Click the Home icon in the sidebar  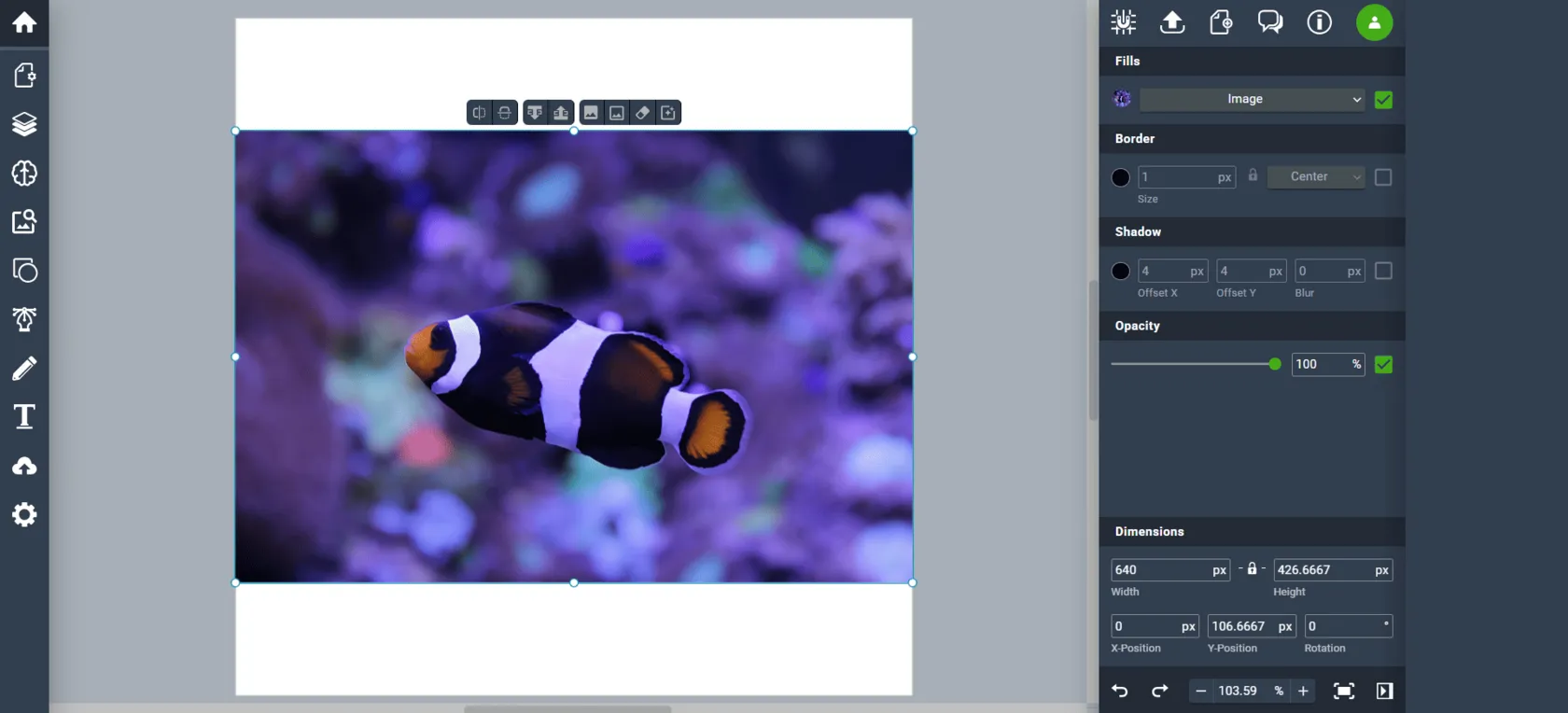24,22
